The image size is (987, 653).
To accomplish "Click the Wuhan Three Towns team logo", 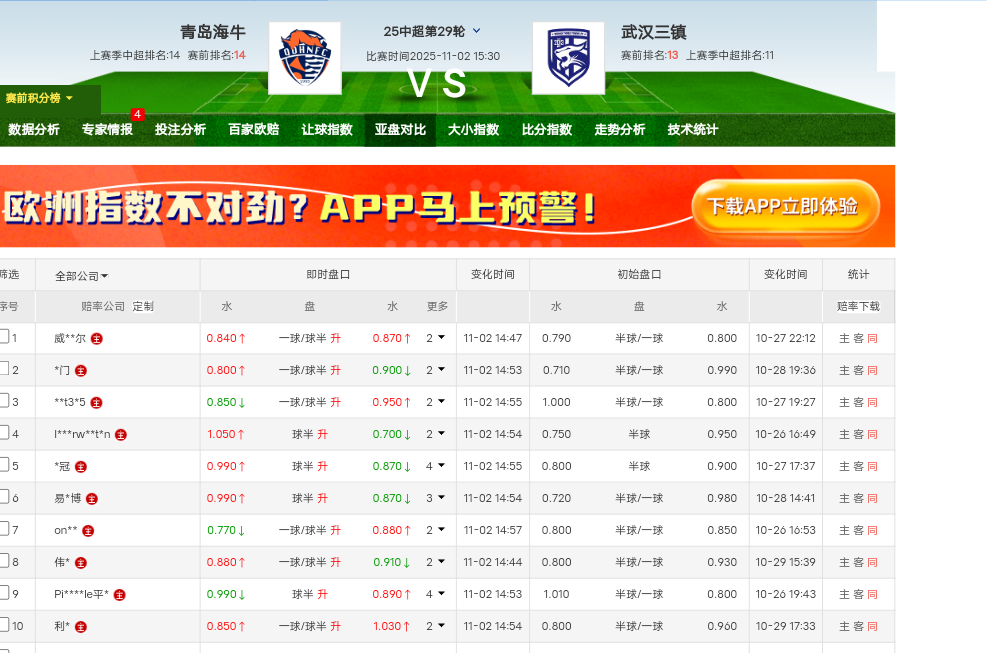I will 568,58.
